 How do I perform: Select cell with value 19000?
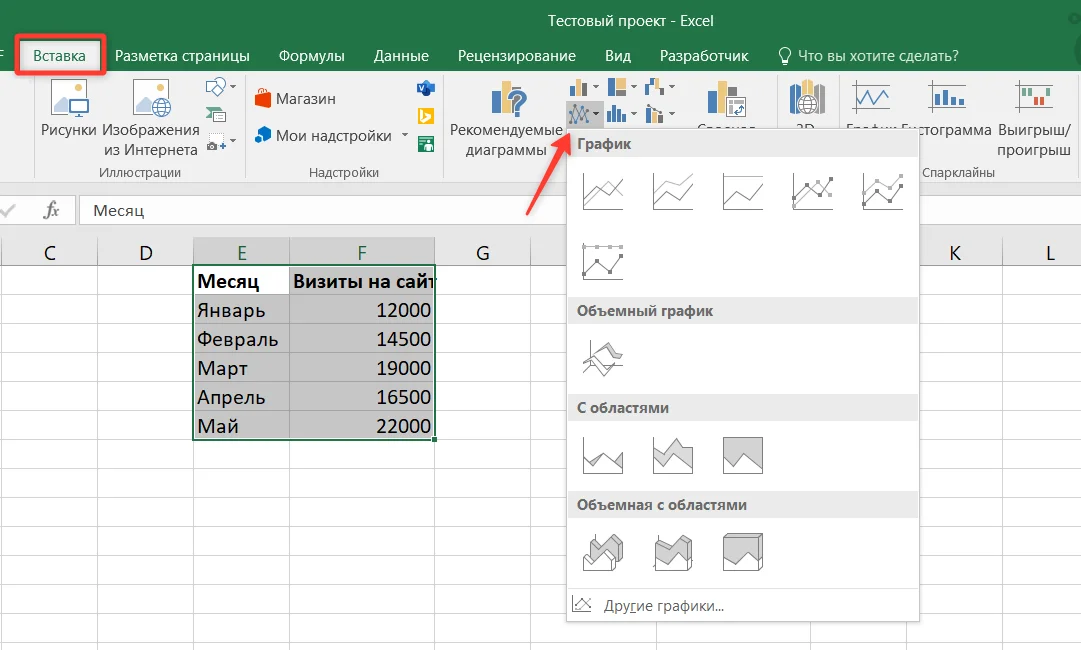pos(362,368)
